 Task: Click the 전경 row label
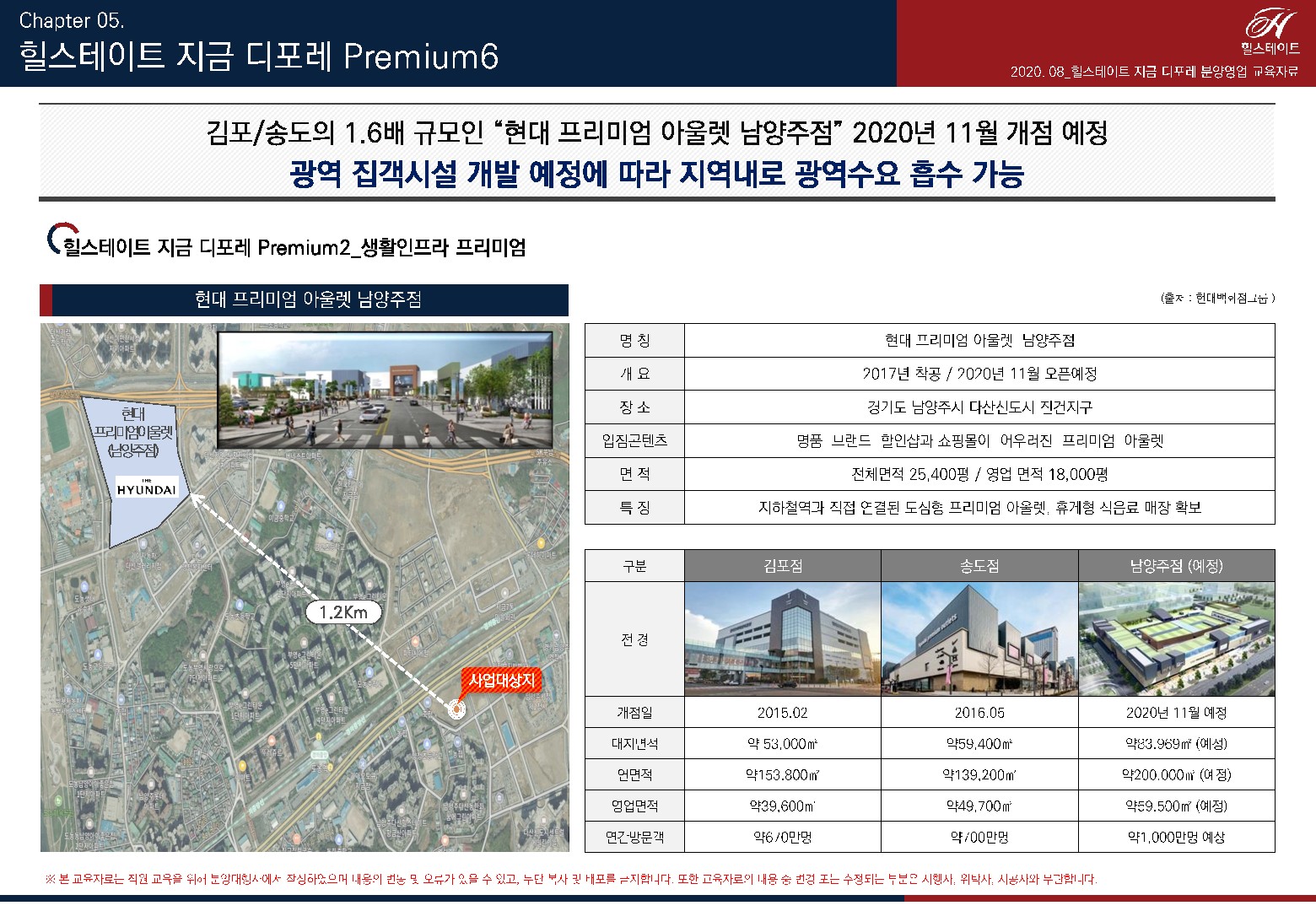coord(634,639)
